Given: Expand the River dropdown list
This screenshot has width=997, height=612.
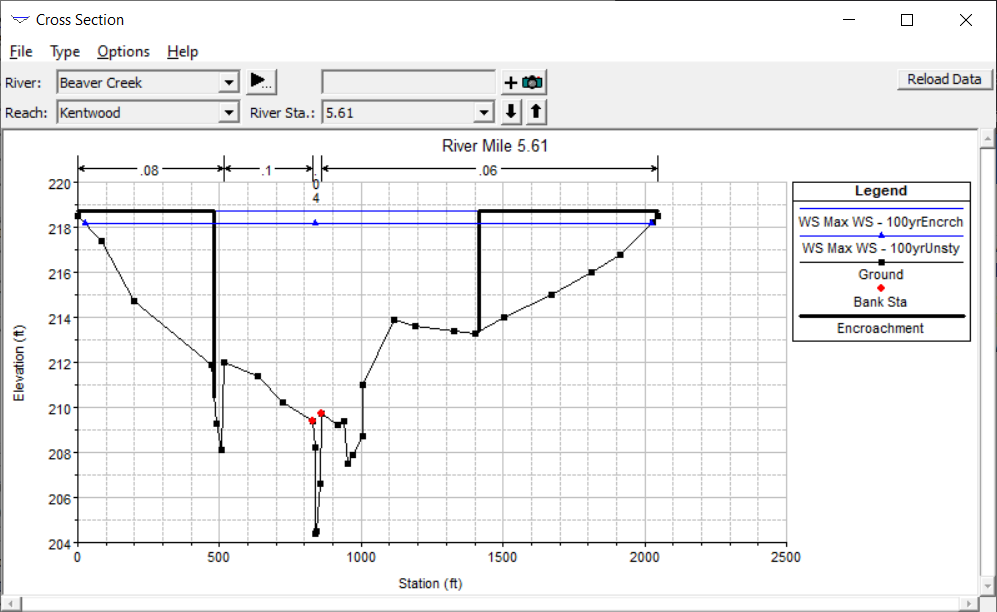Looking at the screenshot, I should [x=229, y=83].
